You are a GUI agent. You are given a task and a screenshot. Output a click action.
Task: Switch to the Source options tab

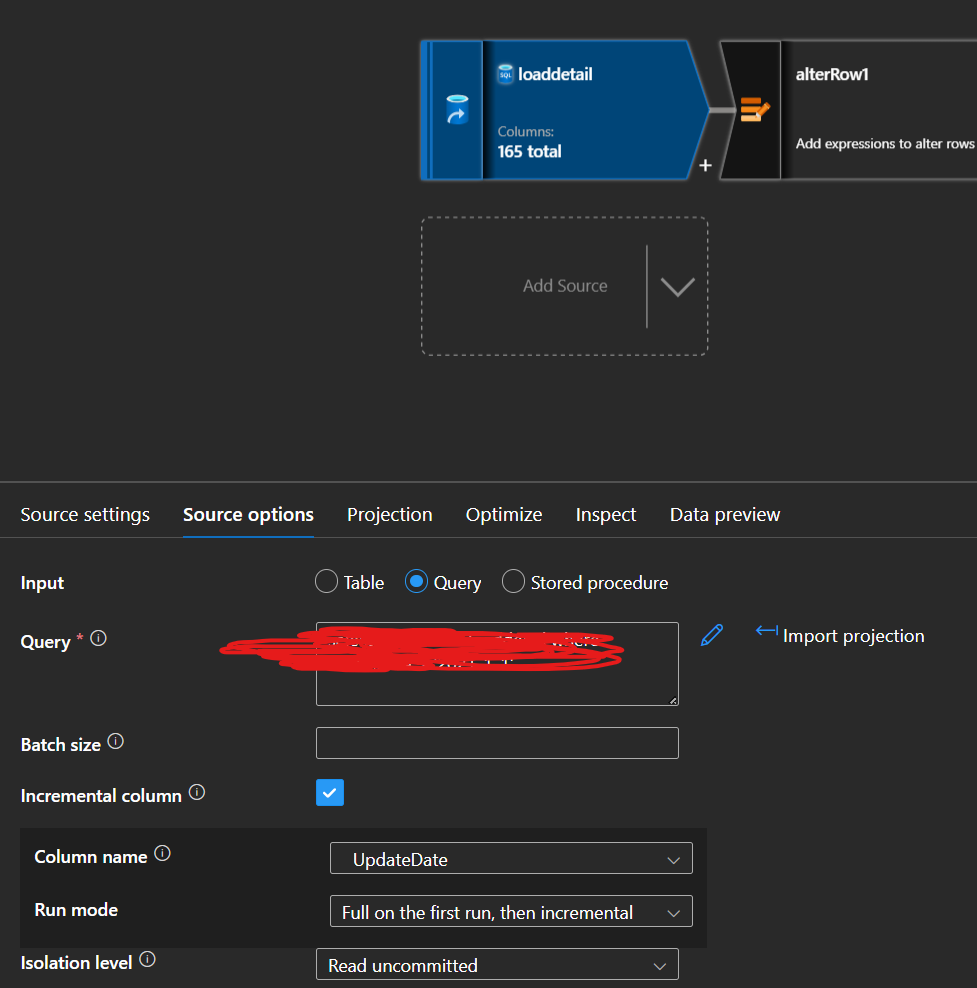tap(248, 515)
